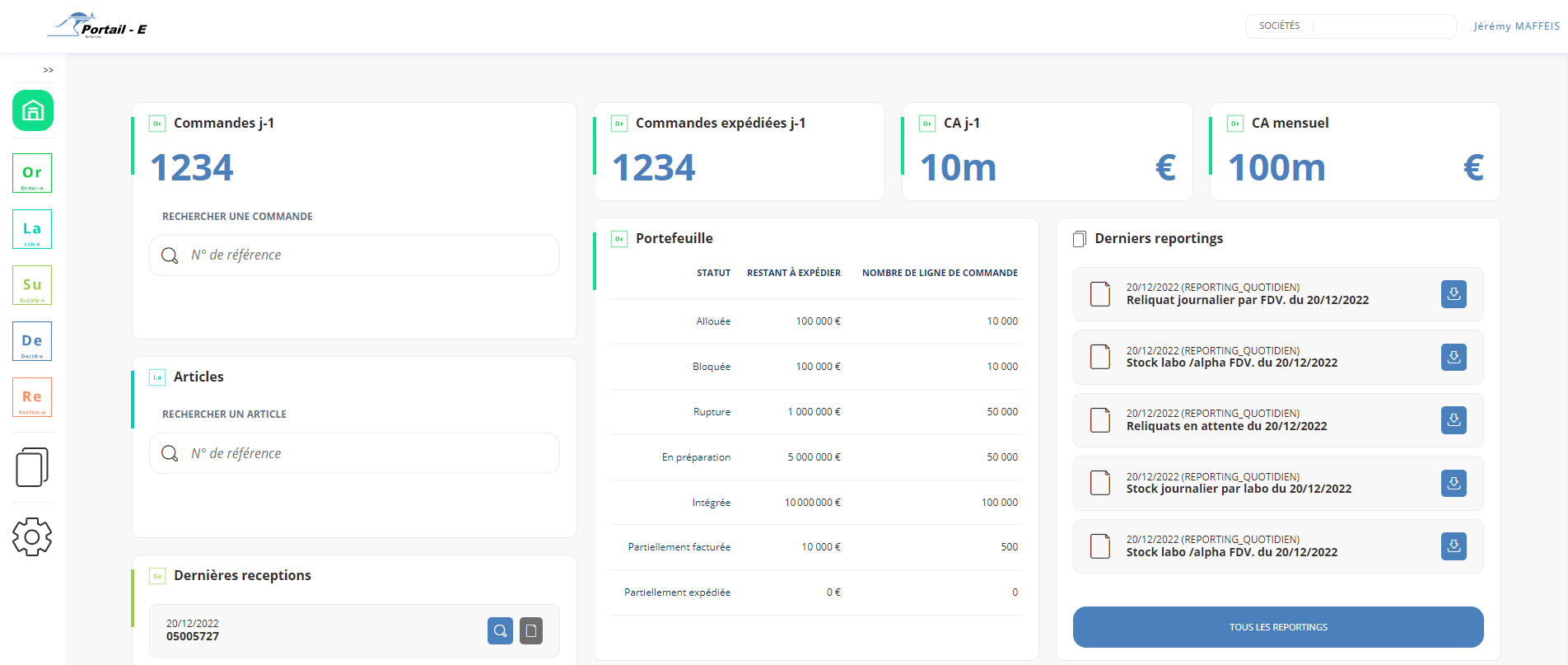1568x665 pixels.
Task: Expand the sidebar with double chevron
Action: click(49, 70)
